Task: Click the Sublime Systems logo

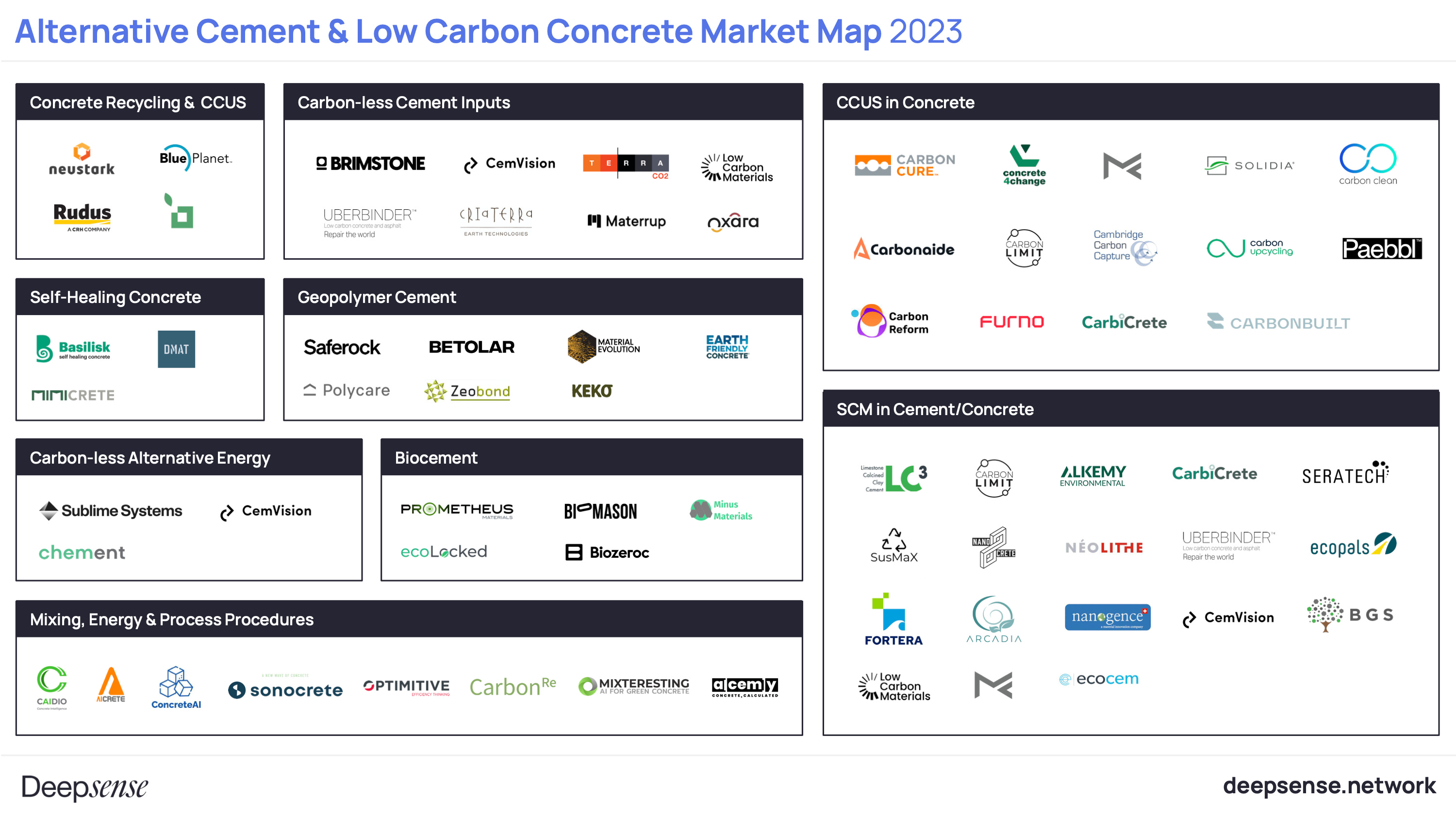Action: (111, 510)
